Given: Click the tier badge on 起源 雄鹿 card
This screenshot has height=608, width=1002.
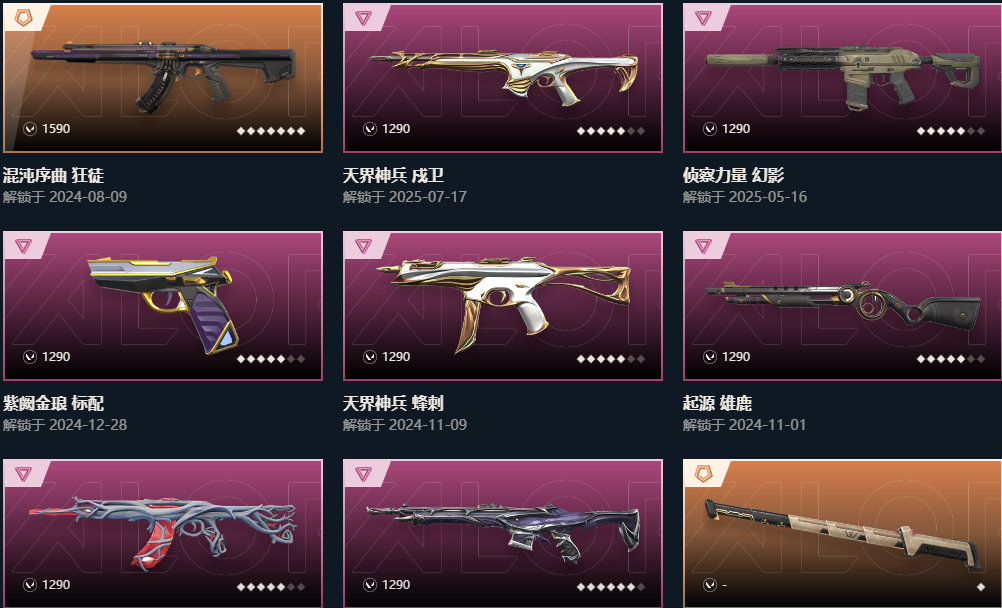Looking at the screenshot, I should coord(703,246).
